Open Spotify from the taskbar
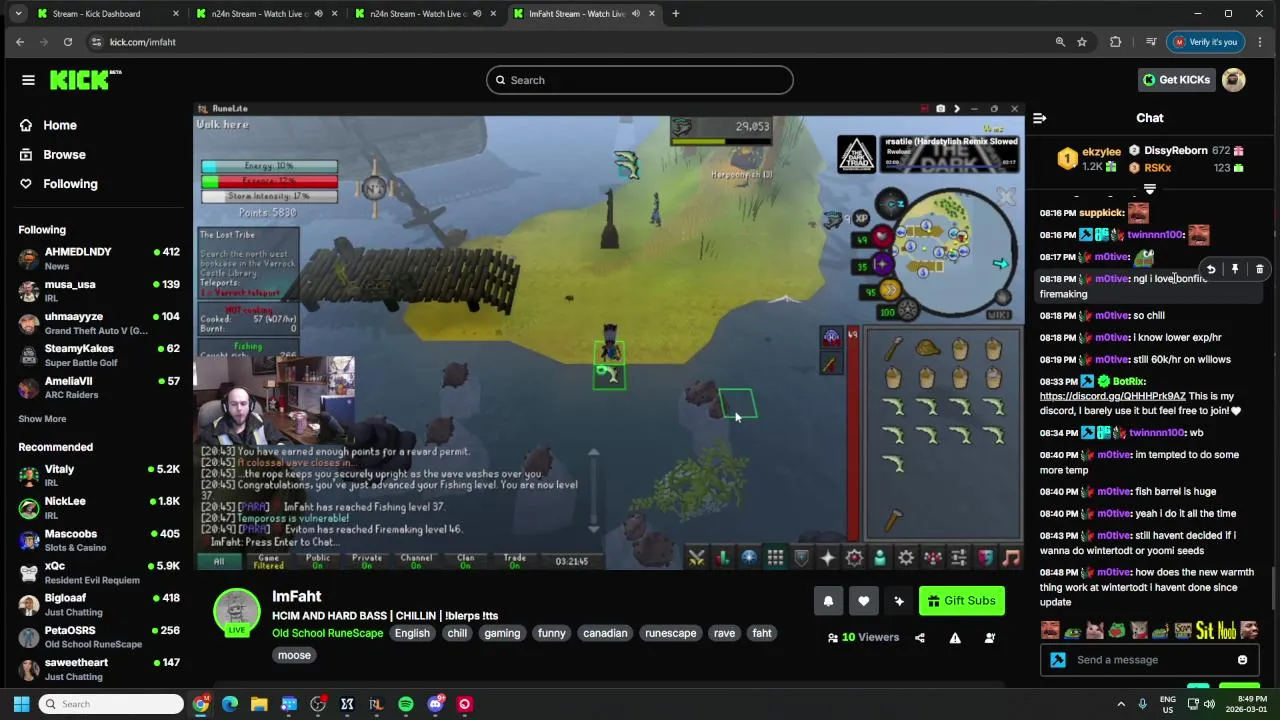The height and width of the screenshot is (720, 1280). pyautogui.click(x=405, y=704)
